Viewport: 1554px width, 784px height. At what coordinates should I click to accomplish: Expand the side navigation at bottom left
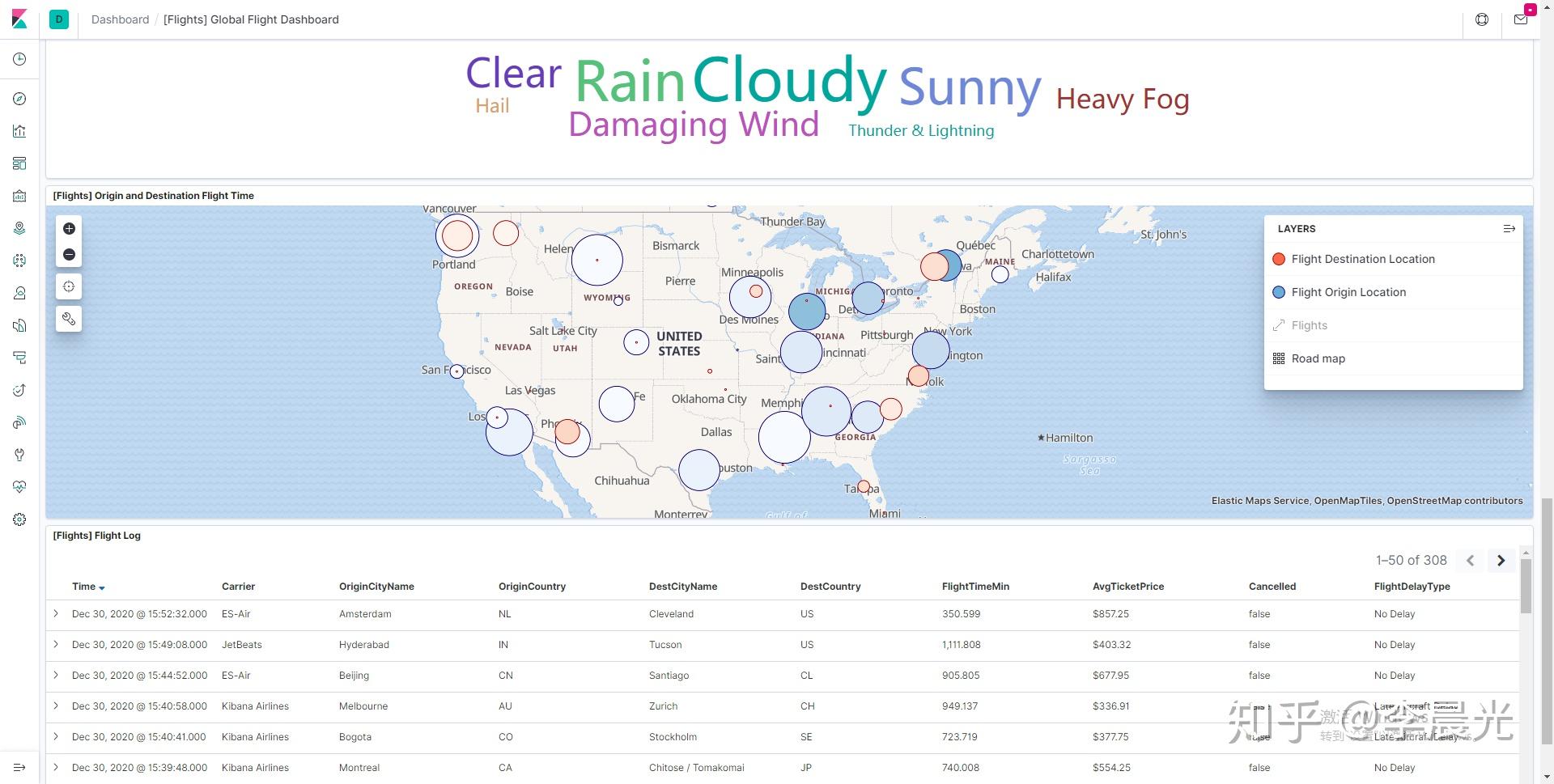coord(19,767)
